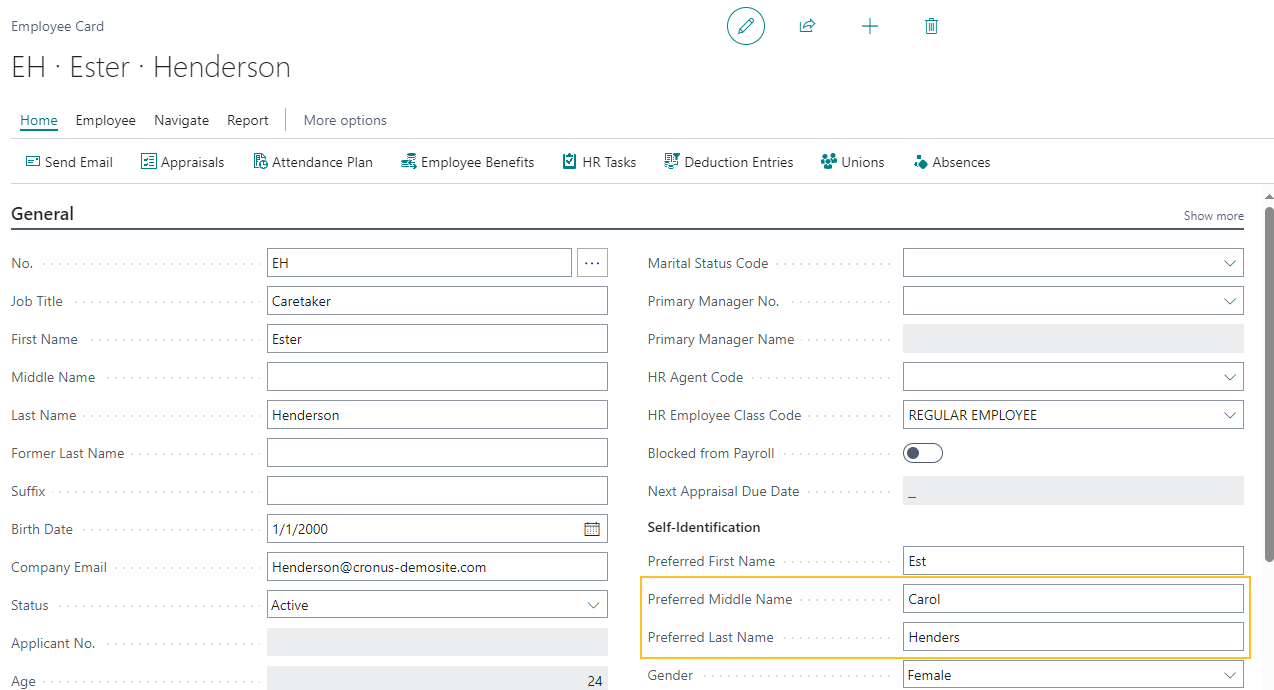Click the Share icon in the top bar
This screenshot has width=1274, height=690.
coord(807,26)
